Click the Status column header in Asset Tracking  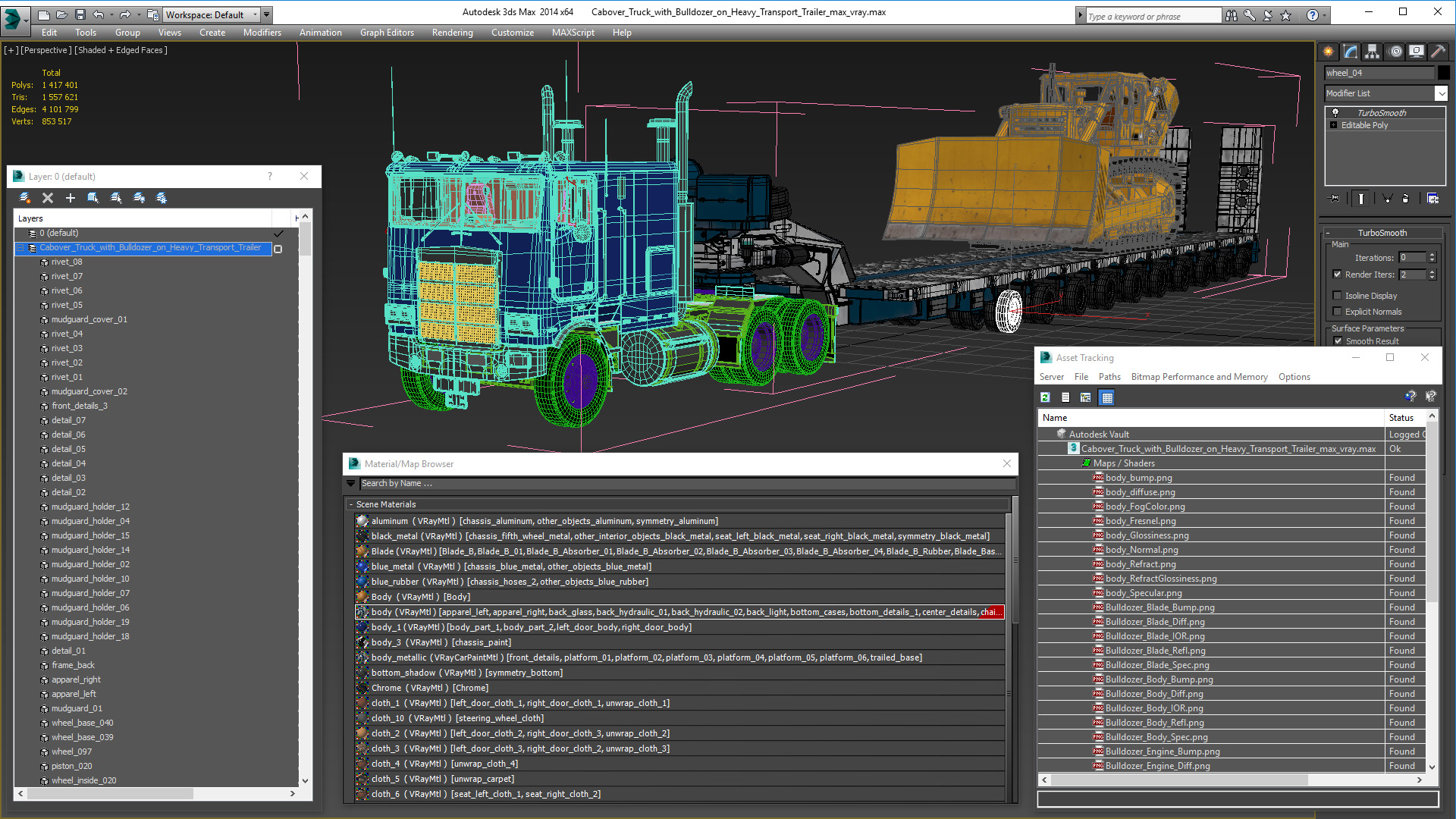1404,418
